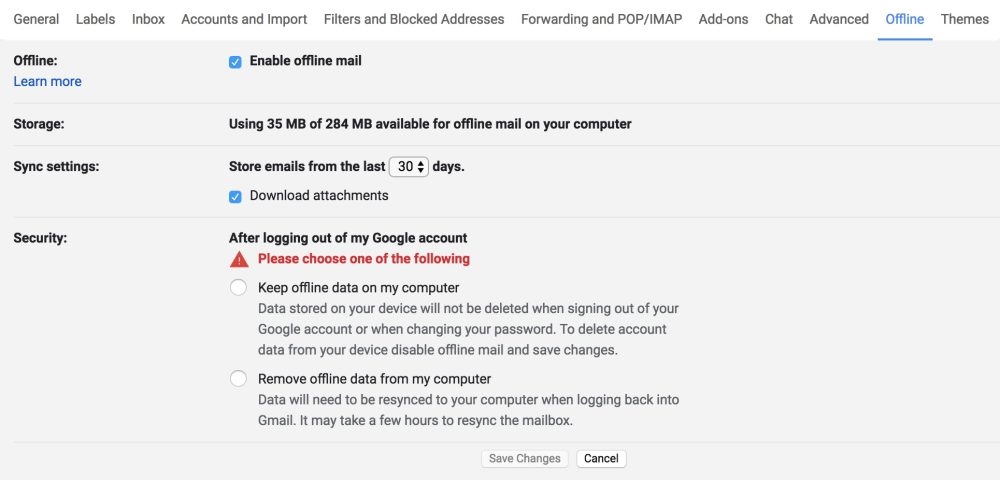Select Keep offline data on my computer
This screenshot has width=1000, height=480.
pos(238,288)
